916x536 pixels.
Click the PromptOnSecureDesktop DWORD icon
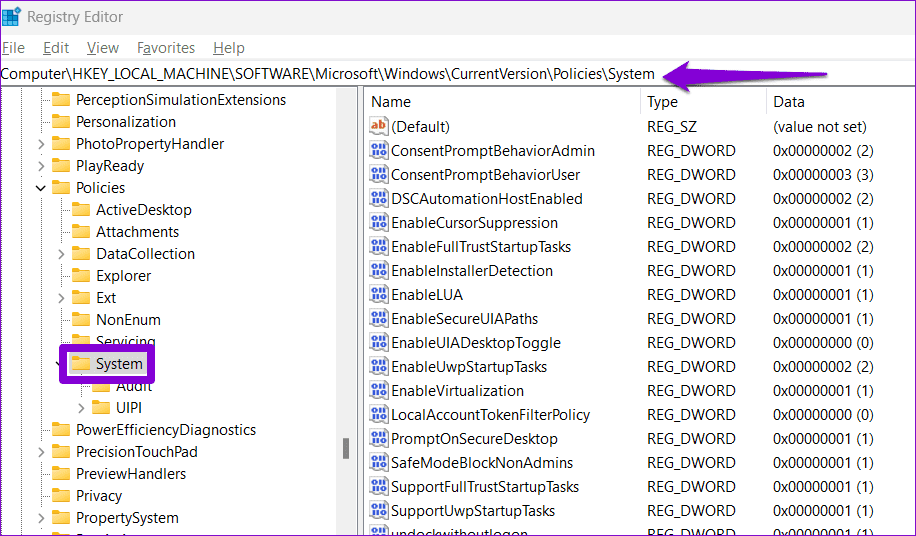coord(379,438)
